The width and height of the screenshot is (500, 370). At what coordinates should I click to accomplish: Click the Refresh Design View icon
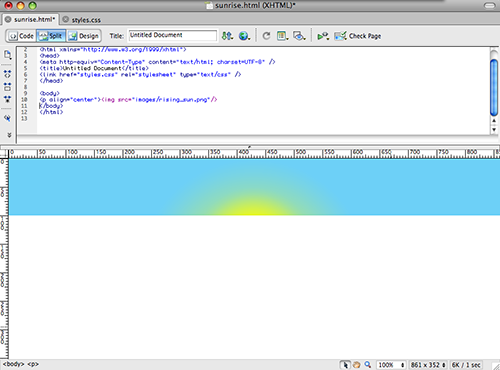click(266, 36)
